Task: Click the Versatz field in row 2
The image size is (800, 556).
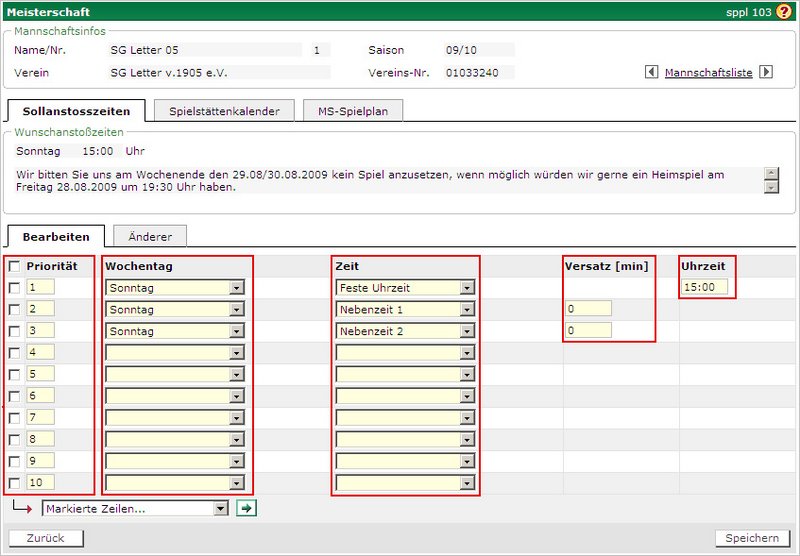Action: point(588,309)
